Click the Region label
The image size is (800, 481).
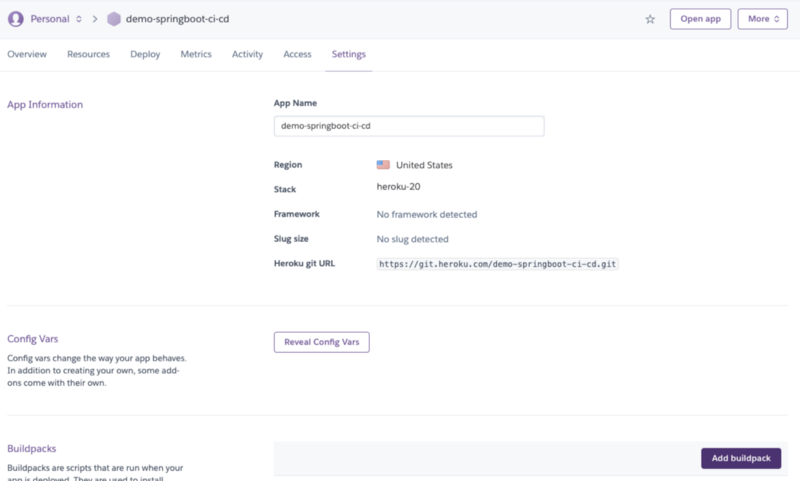(288, 165)
